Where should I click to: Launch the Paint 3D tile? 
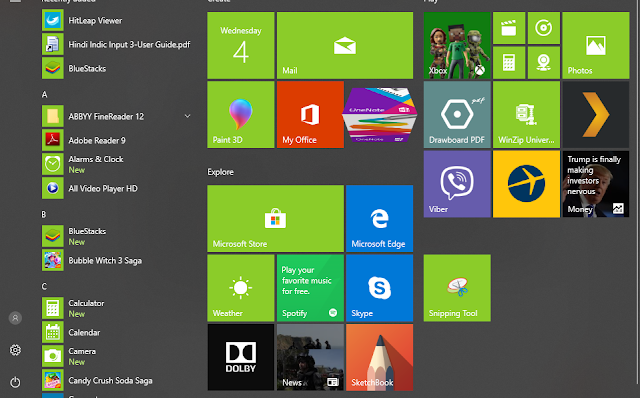coord(241,115)
